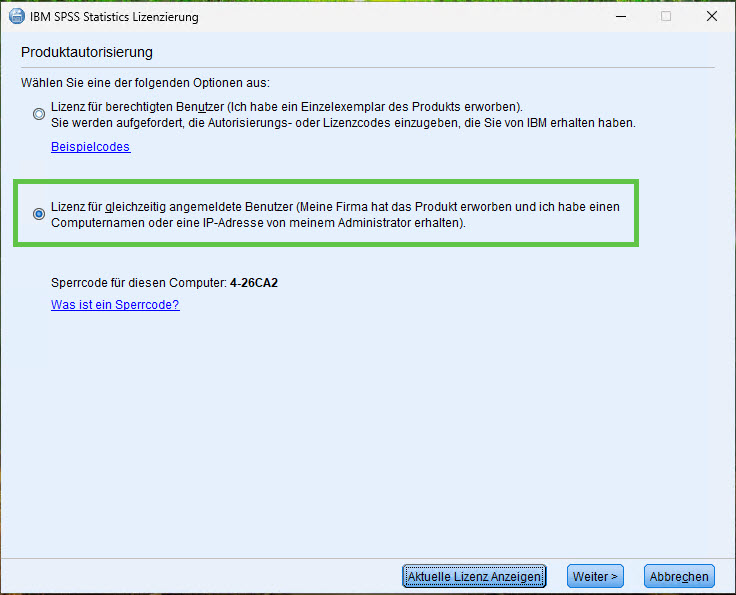Image resolution: width=736 pixels, height=595 pixels.
Task: Click the 'Sperrcode für diesen Computer' label
Action: pyautogui.click(x=138, y=283)
